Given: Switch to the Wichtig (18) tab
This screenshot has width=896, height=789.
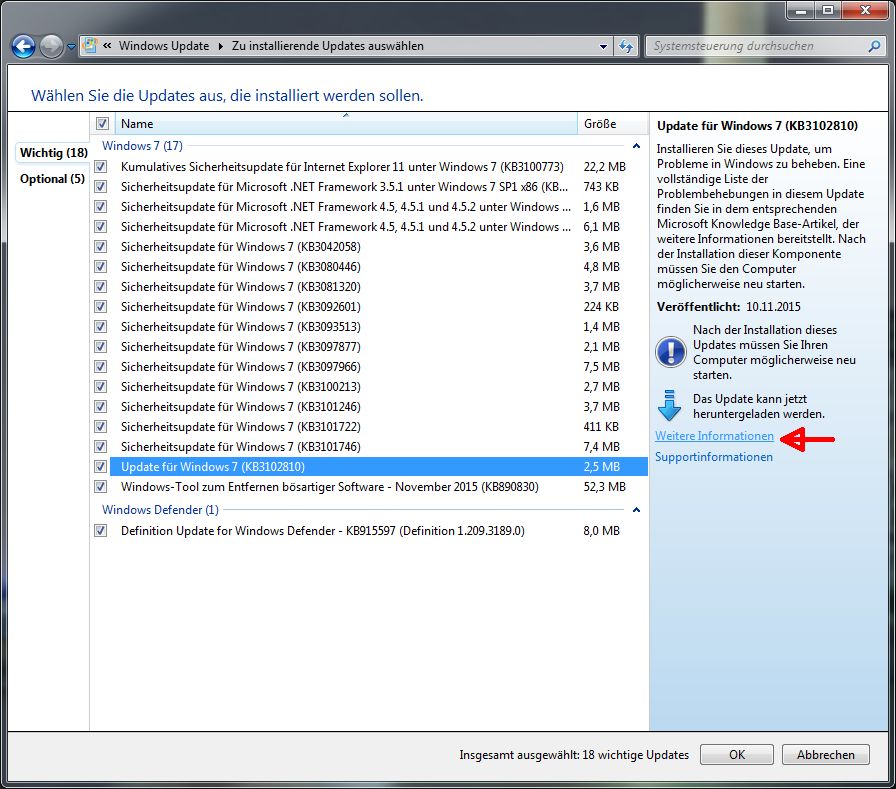Looking at the screenshot, I should [x=53, y=153].
